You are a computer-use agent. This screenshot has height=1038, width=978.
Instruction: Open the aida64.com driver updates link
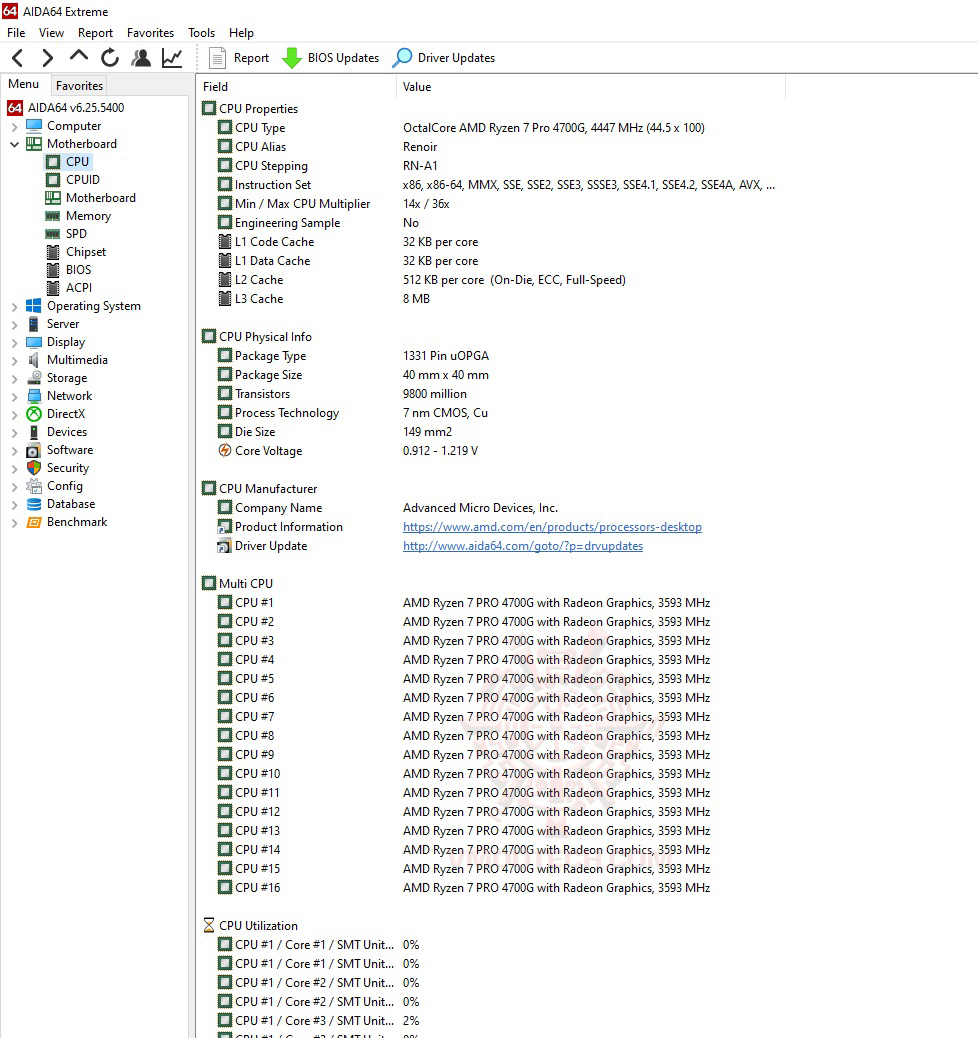(523, 546)
